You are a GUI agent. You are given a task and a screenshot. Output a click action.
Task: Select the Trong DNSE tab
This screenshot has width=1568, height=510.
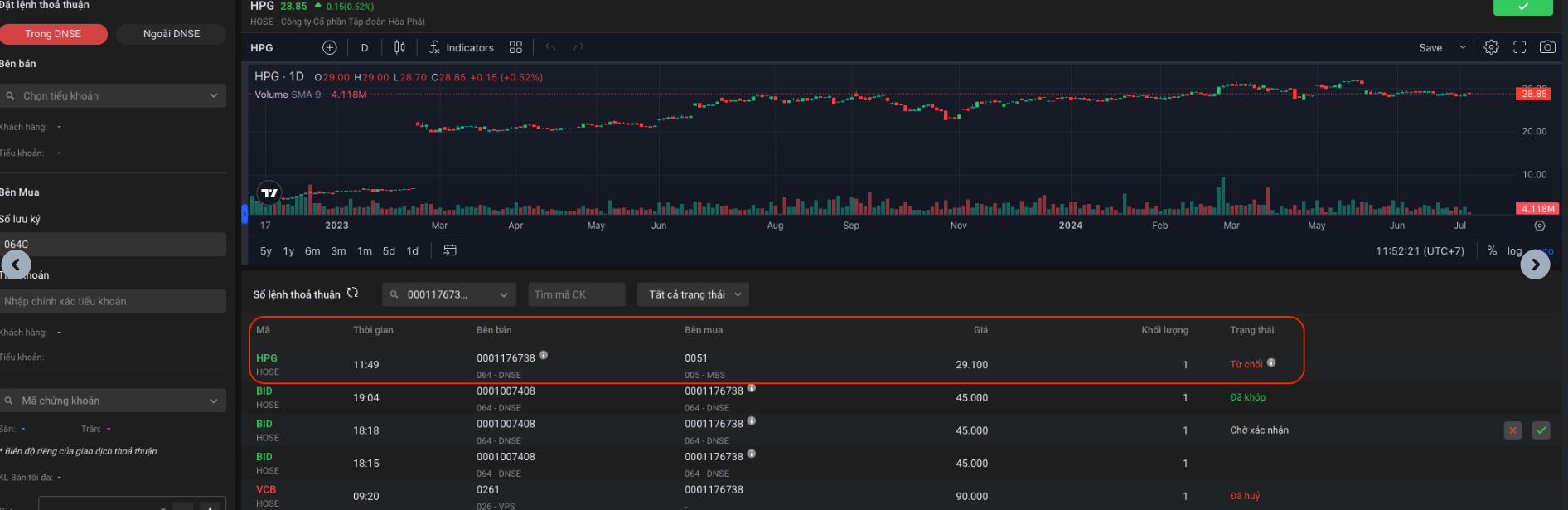(53, 34)
